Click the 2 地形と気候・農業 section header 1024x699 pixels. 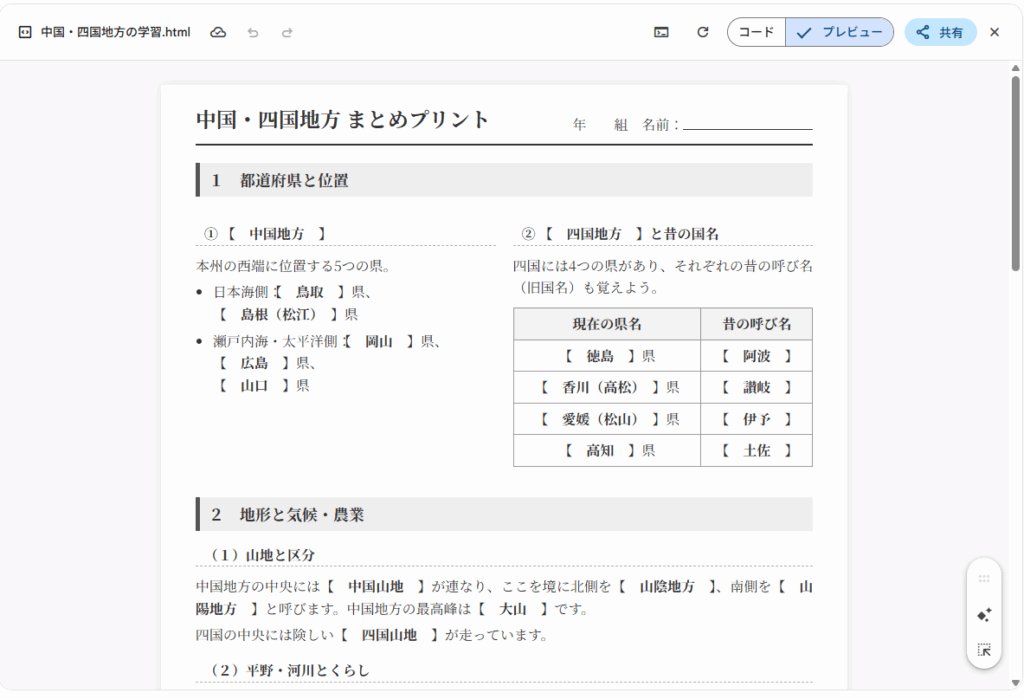tap(504, 514)
